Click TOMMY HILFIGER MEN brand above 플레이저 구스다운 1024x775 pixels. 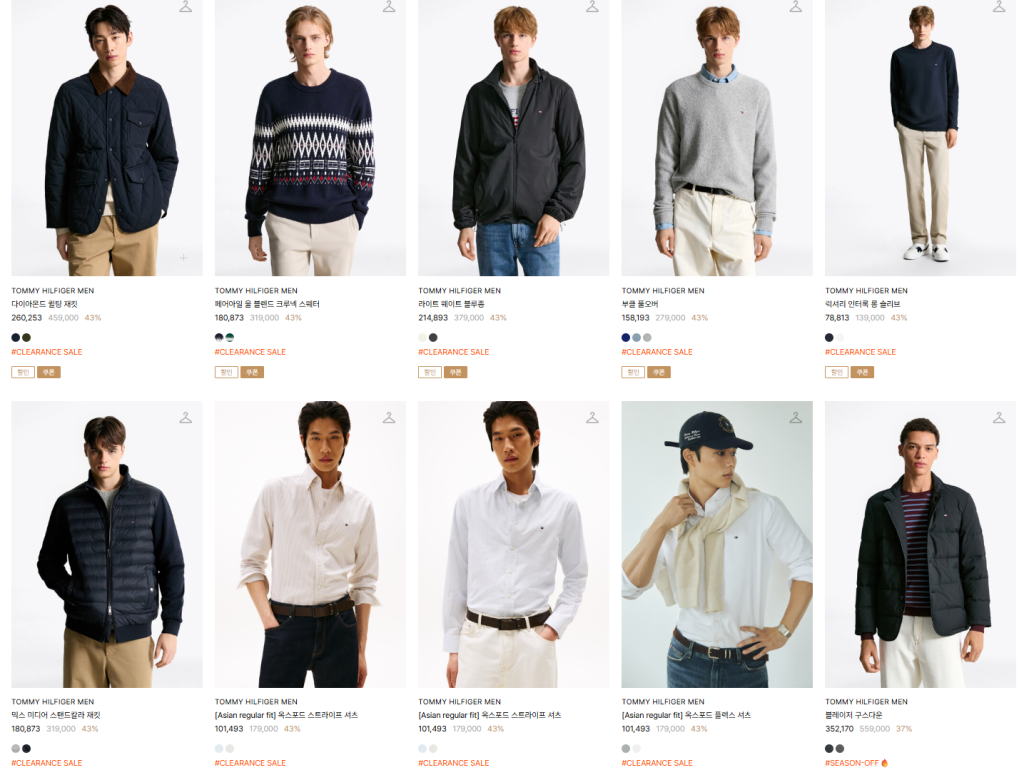click(866, 702)
